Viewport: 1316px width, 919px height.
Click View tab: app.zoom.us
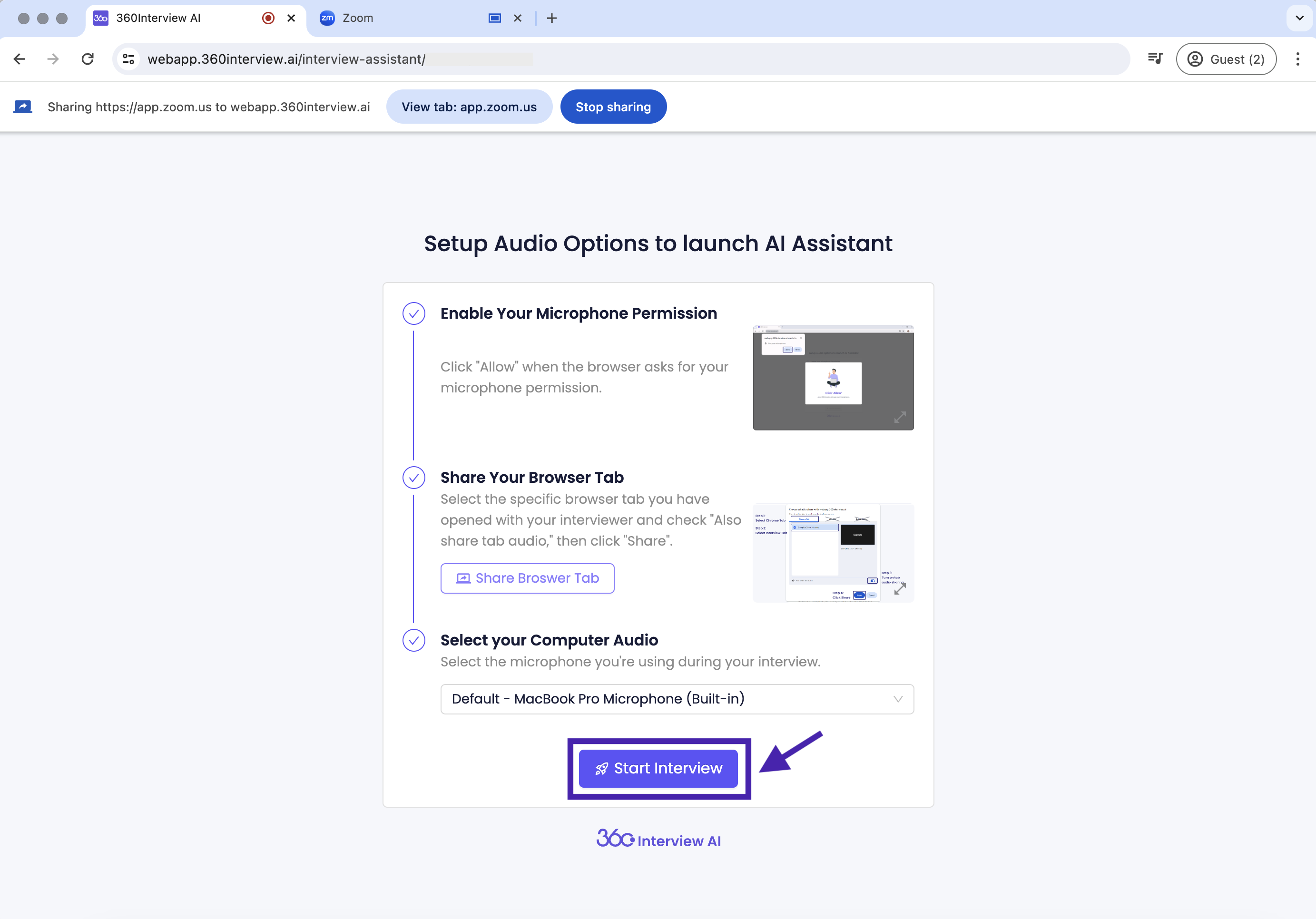469,107
